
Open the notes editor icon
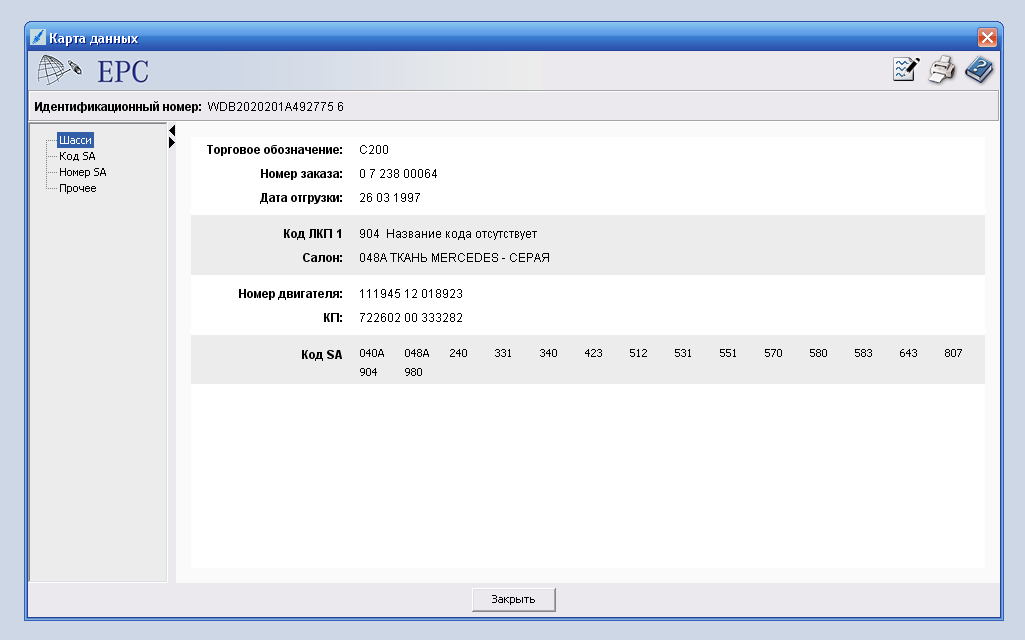906,69
